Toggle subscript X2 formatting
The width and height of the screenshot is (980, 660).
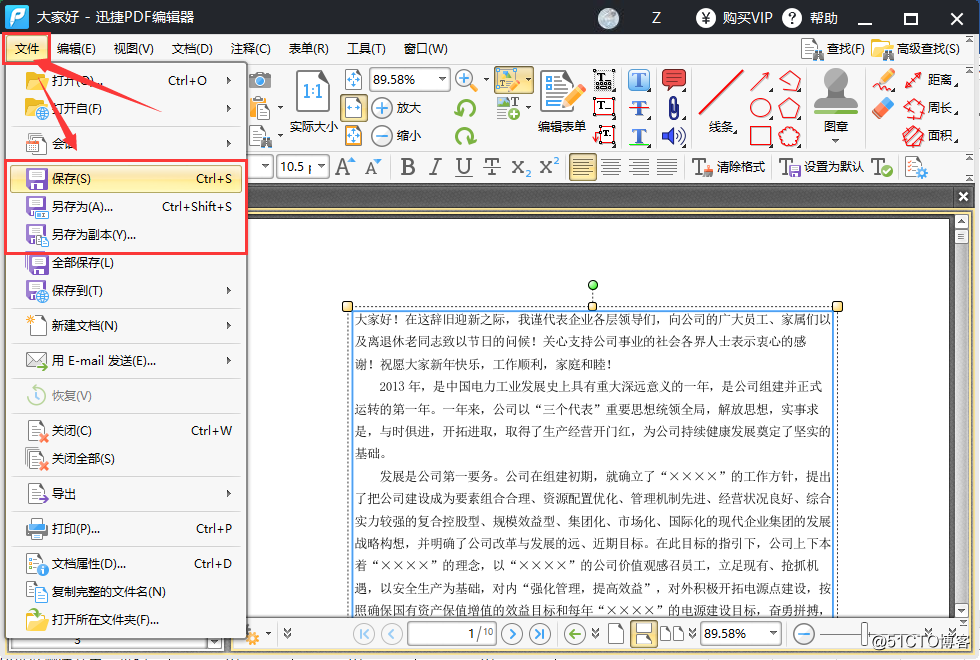click(521, 167)
